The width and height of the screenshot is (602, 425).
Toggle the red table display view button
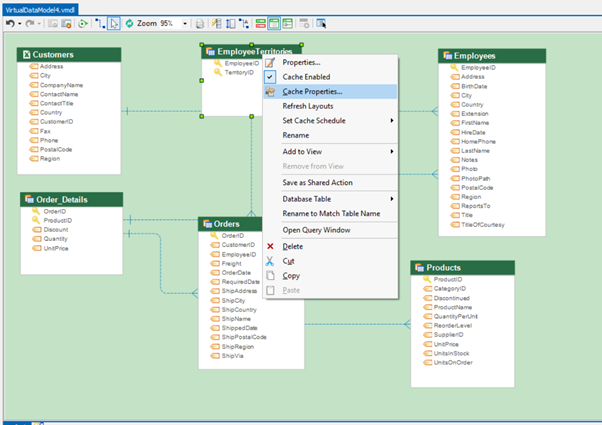259,22
